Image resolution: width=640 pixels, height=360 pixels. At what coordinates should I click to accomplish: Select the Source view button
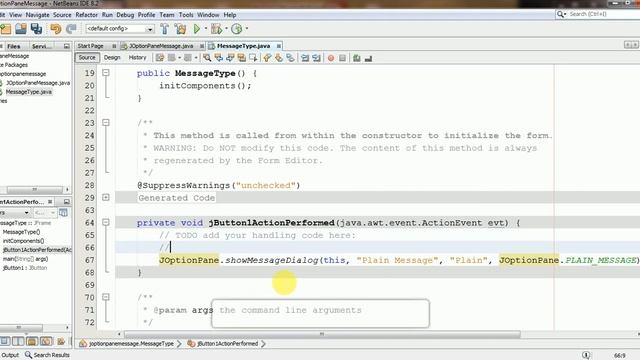87,58
